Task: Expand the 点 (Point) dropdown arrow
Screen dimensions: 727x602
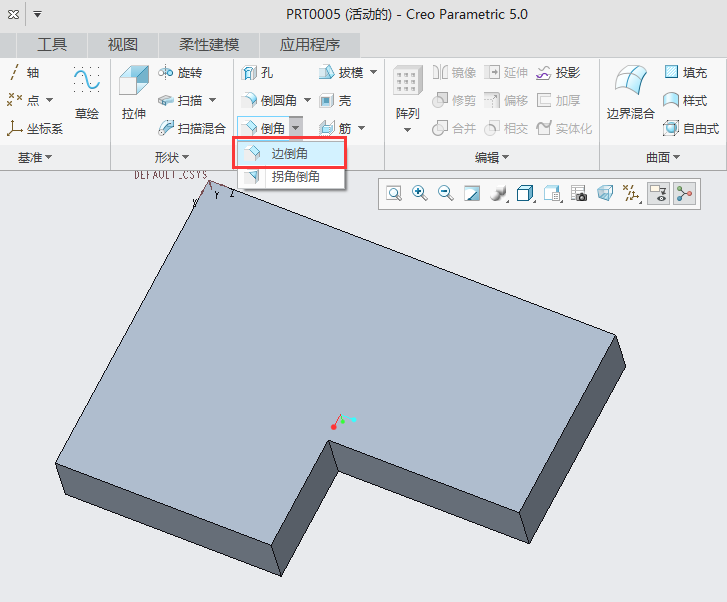Action: pyautogui.click(x=49, y=100)
